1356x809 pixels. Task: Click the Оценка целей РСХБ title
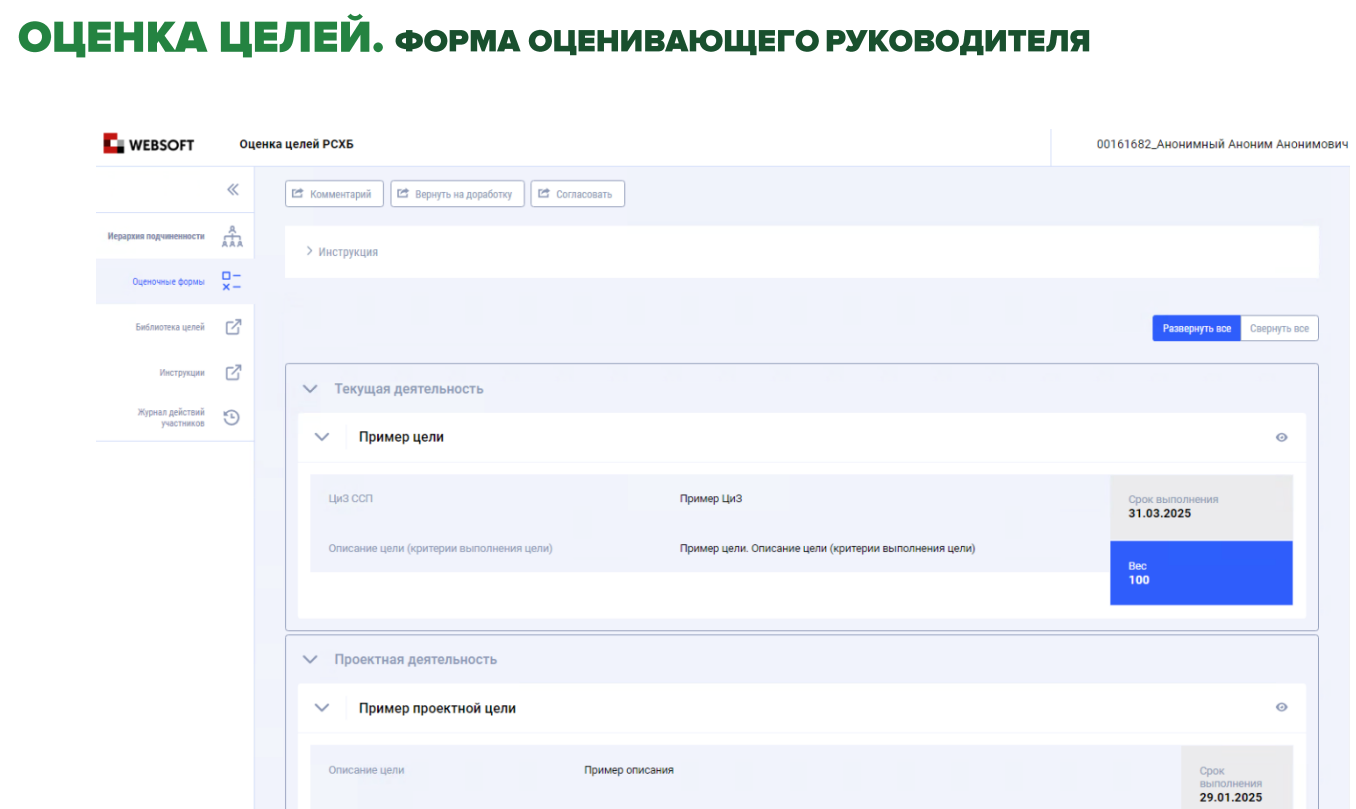[296, 144]
